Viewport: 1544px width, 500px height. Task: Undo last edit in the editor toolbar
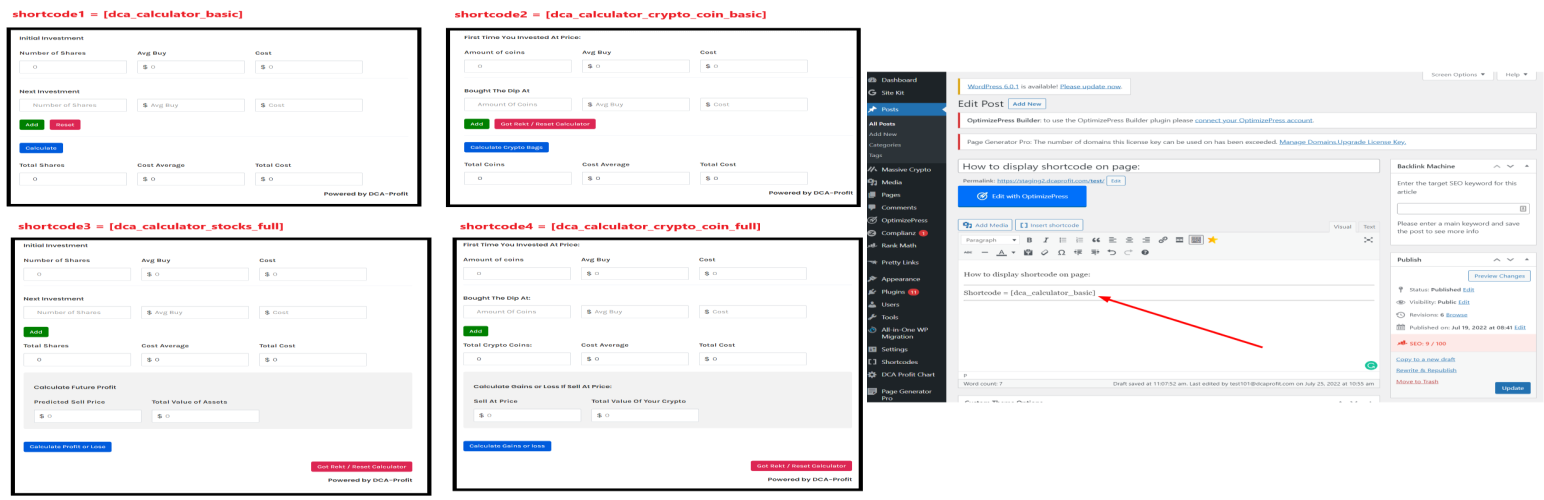1112,252
